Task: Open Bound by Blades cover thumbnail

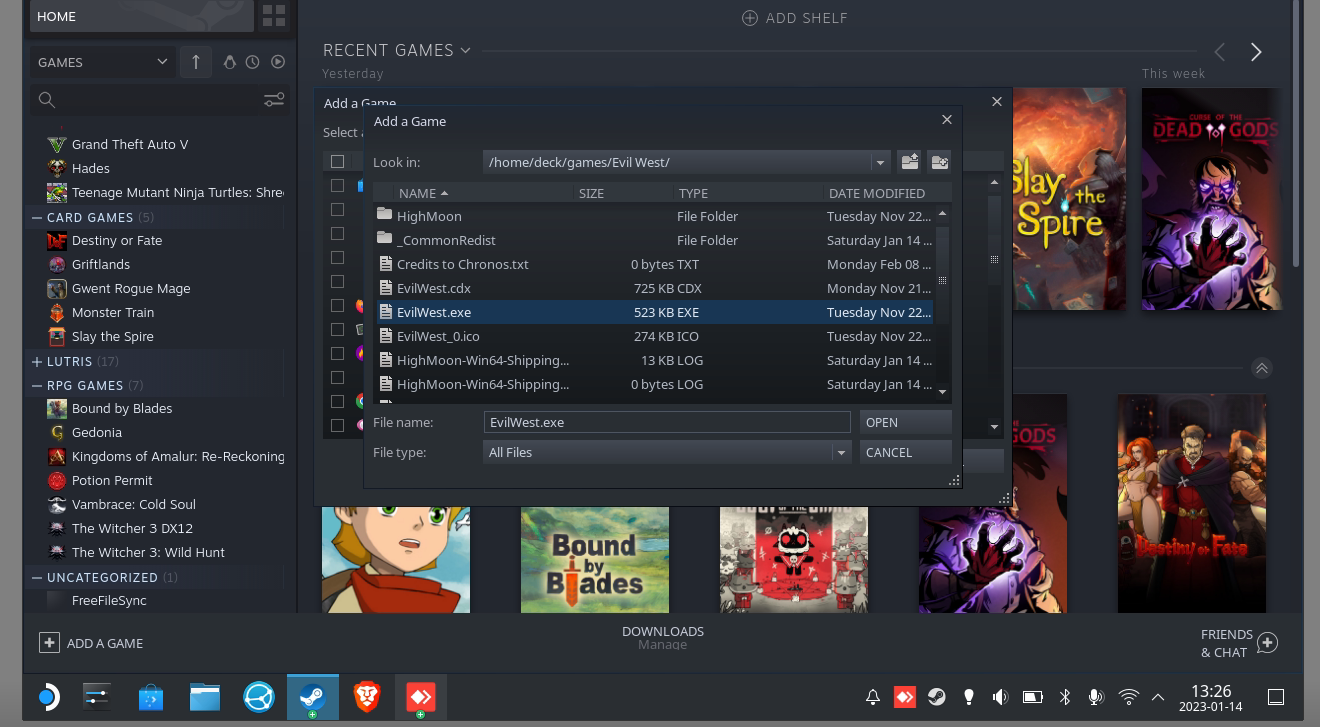Action: [x=595, y=559]
